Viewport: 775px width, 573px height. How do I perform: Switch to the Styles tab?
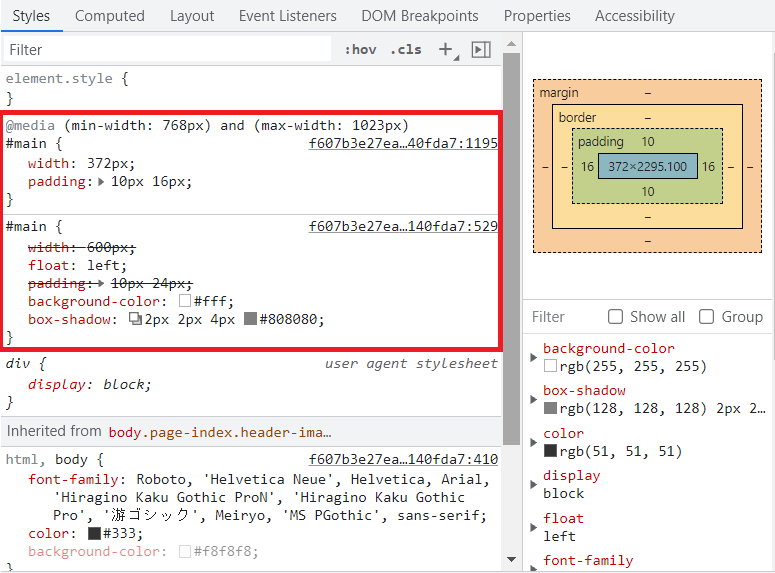[x=31, y=16]
